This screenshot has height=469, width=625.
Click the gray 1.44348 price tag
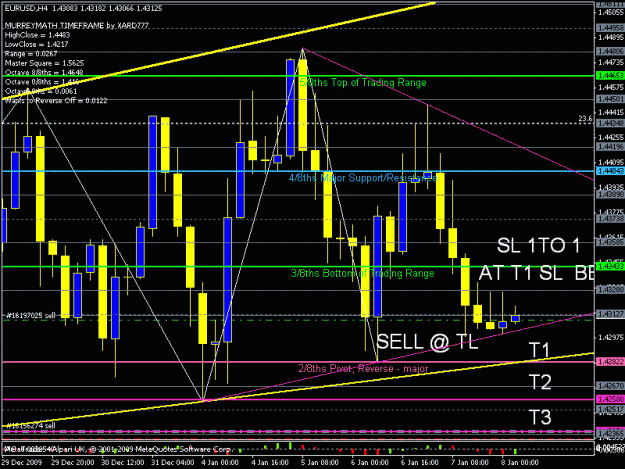coord(610,123)
